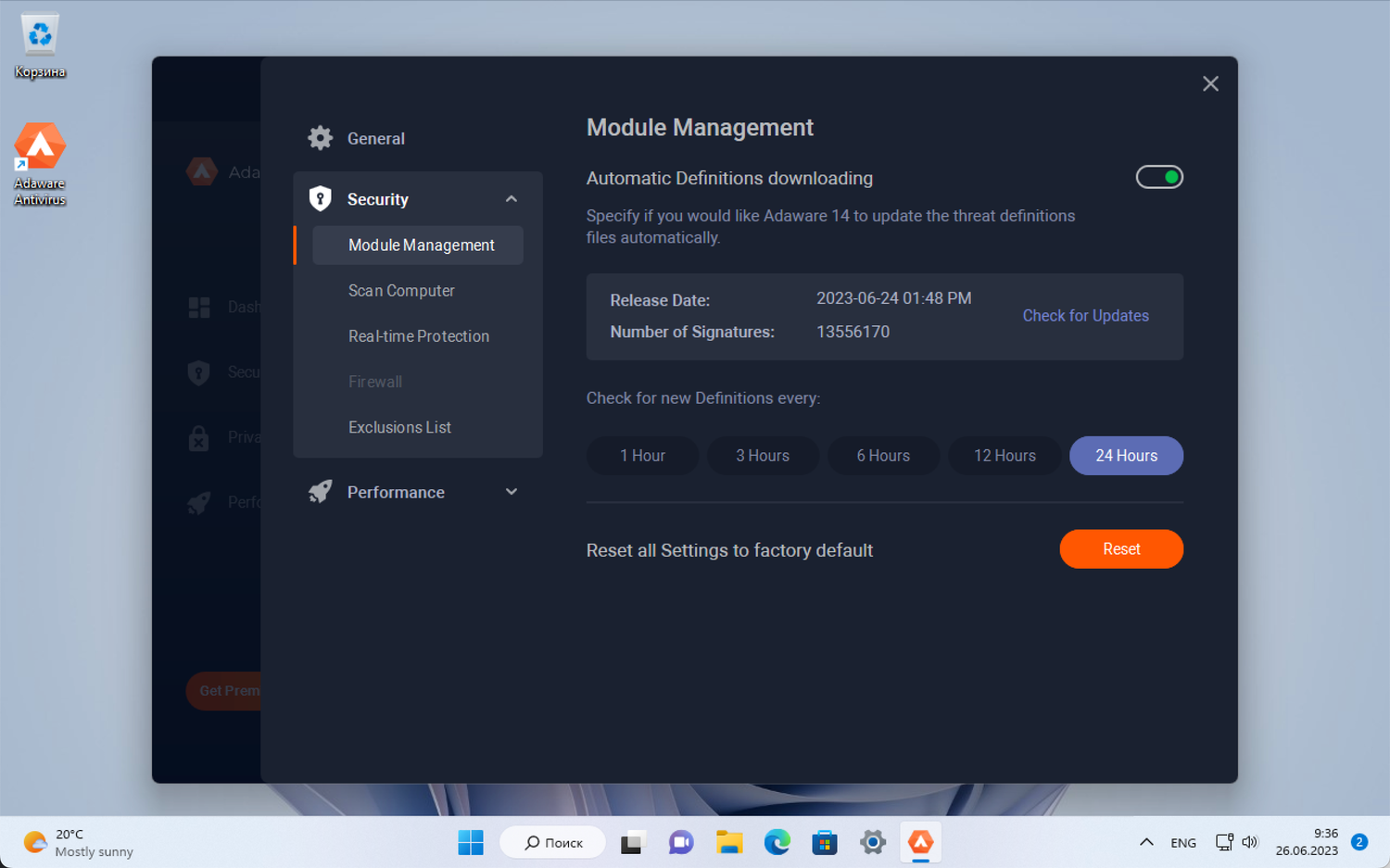Expand the Performance section chevron

pos(512,492)
